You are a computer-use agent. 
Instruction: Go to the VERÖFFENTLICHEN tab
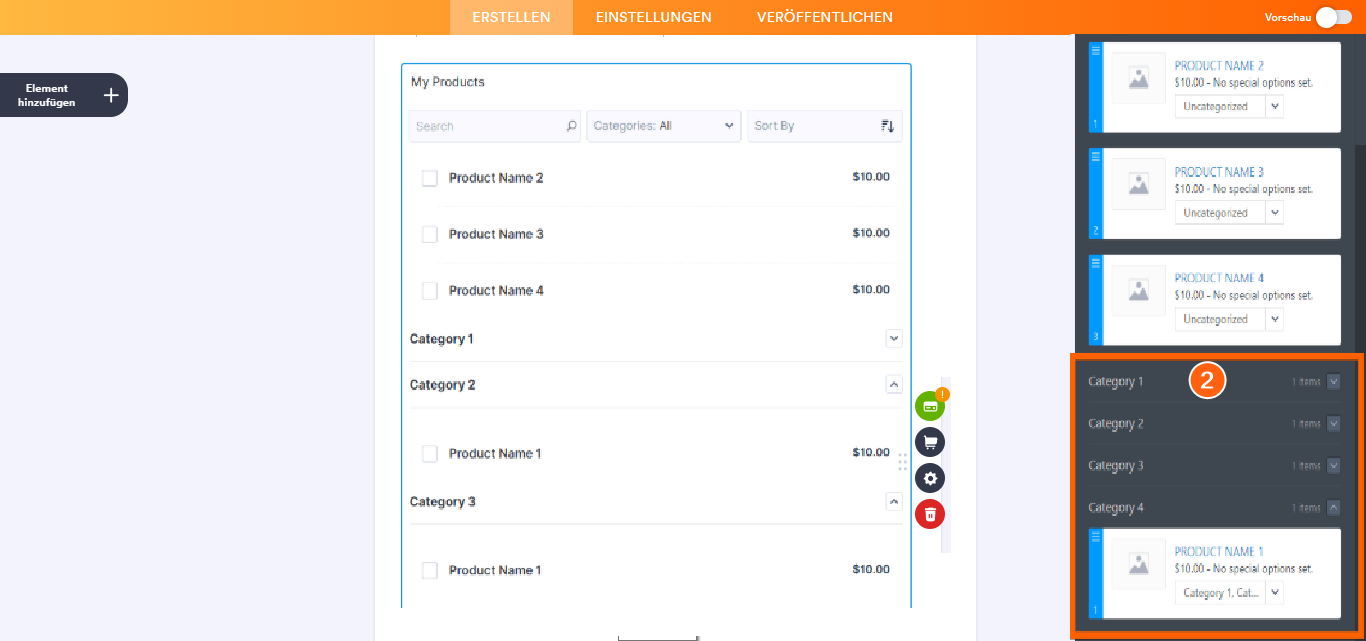[x=825, y=17]
